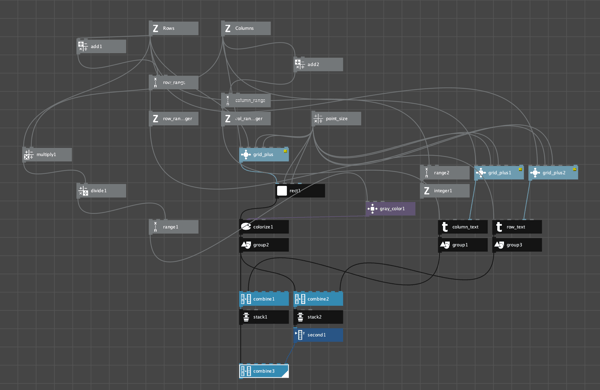Select the grid_plus2 node
The image size is (600, 390).
point(553,173)
